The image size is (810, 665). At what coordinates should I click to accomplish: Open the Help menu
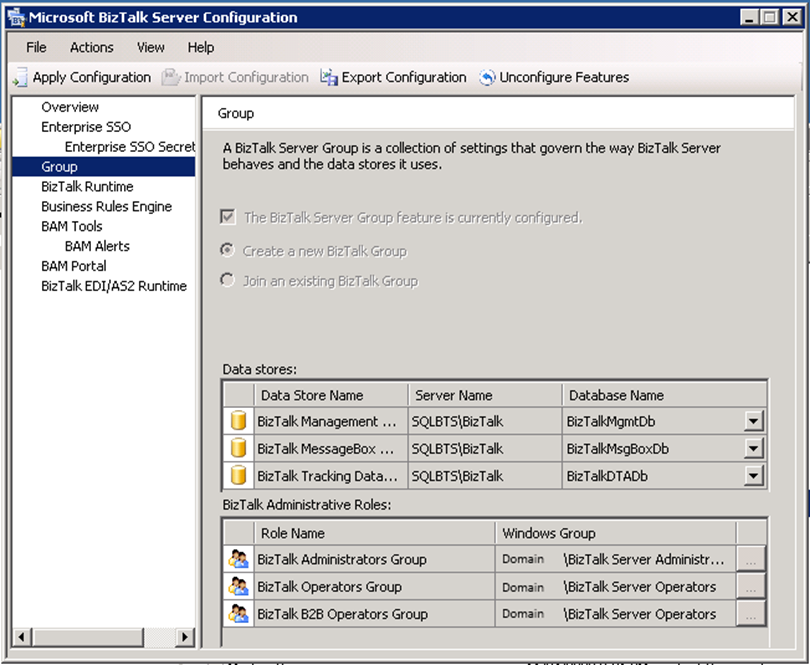[200, 48]
